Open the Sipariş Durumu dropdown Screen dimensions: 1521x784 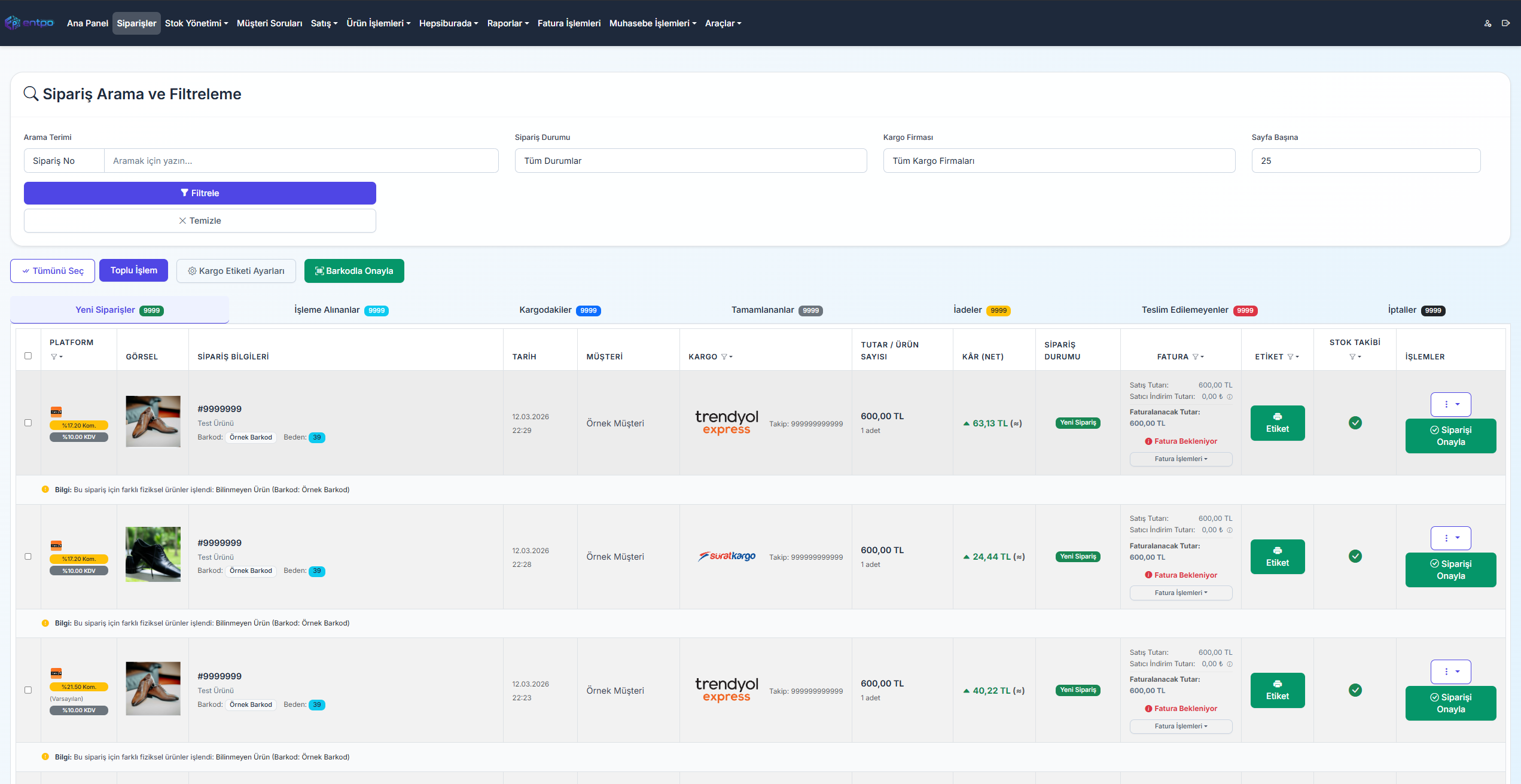[690, 161]
